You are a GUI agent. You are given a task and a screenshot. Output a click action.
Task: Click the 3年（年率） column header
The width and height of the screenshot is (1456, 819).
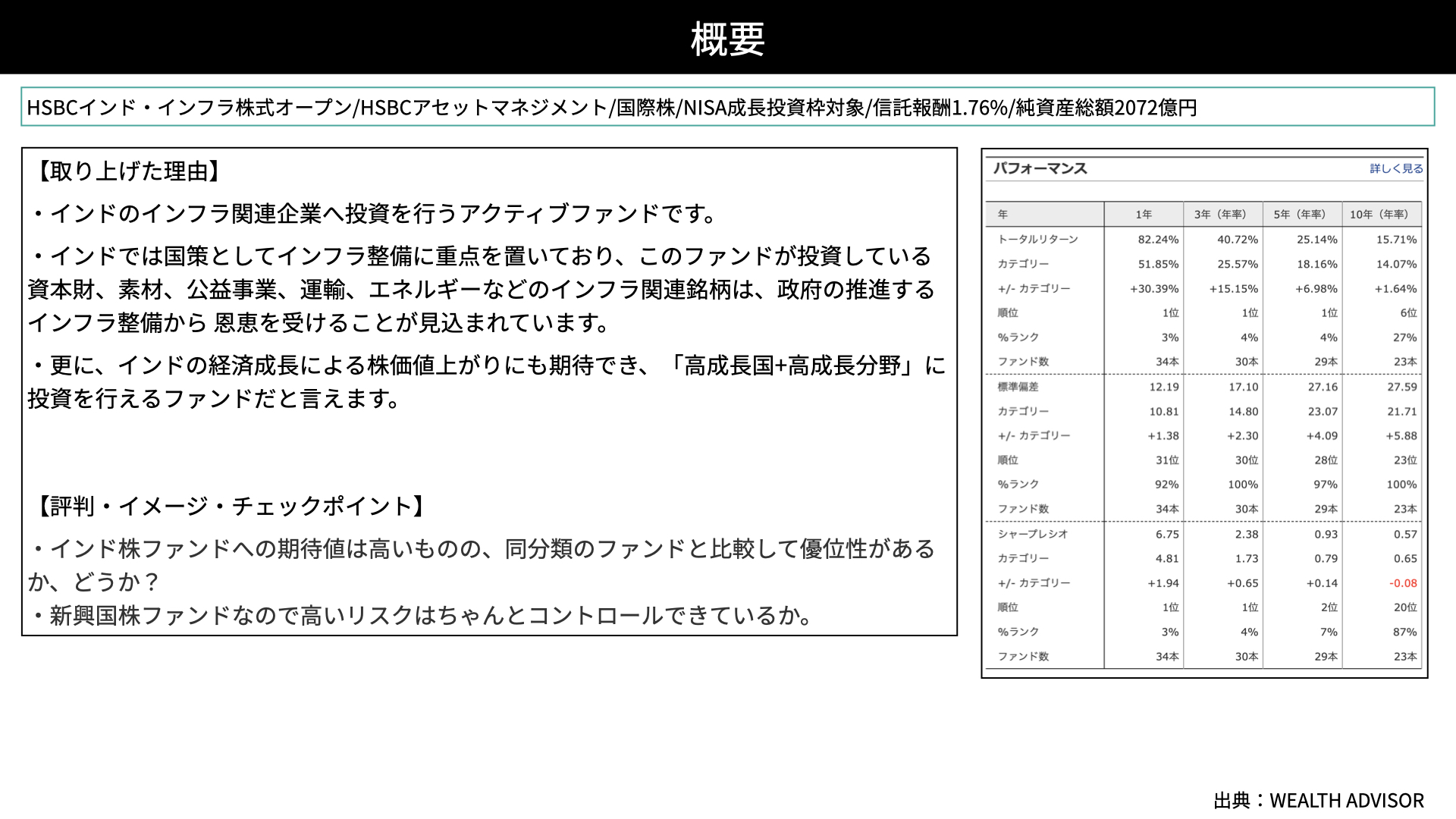(x=1222, y=215)
